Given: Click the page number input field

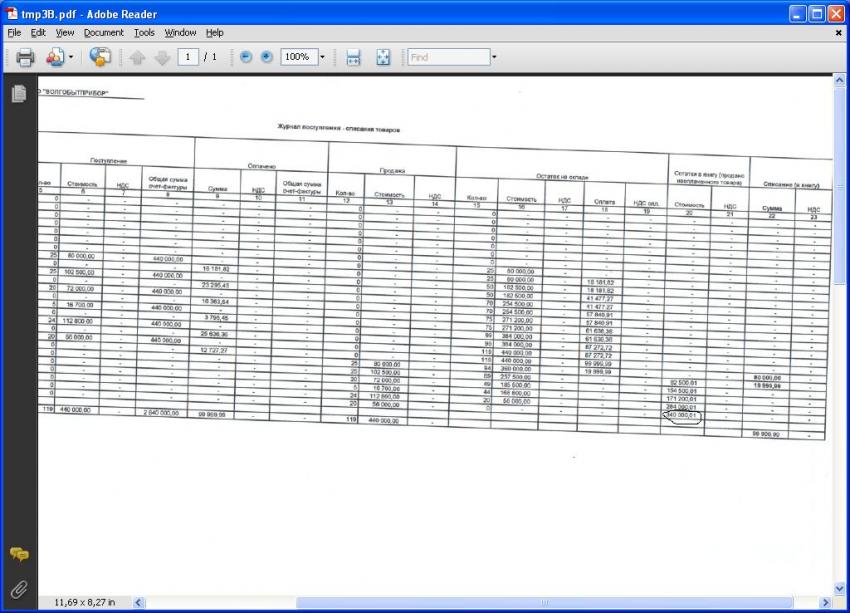Looking at the screenshot, I should 188,58.
